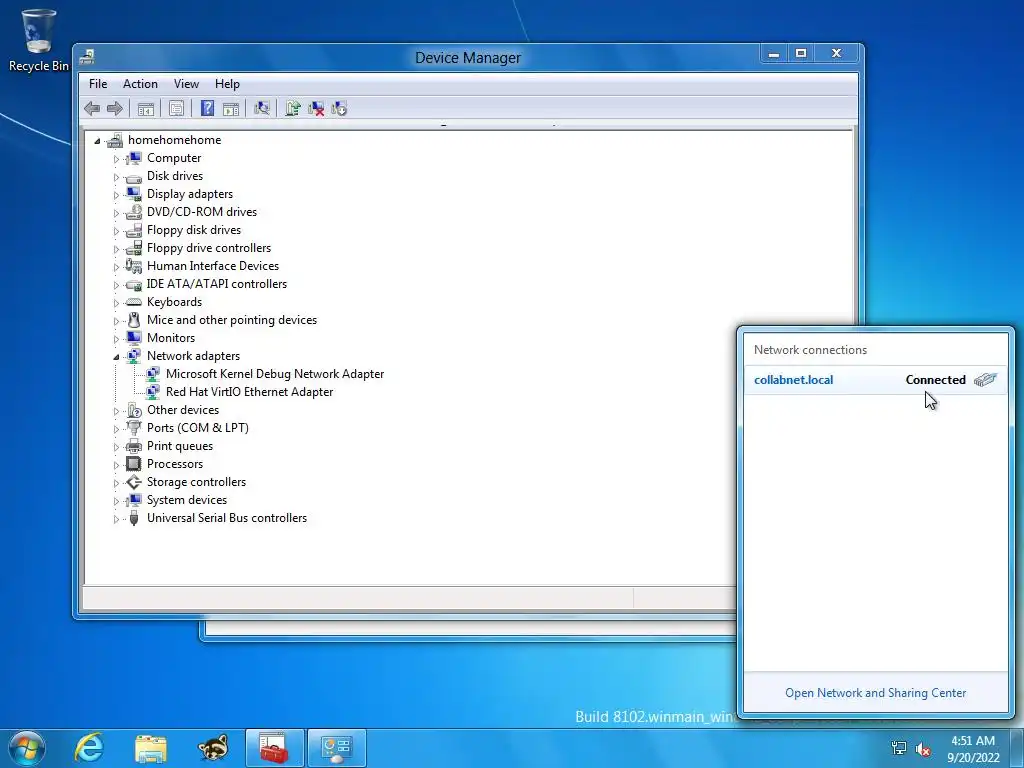Click the Uninstall device toolbar icon
The image size is (1024, 768).
(x=316, y=108)
